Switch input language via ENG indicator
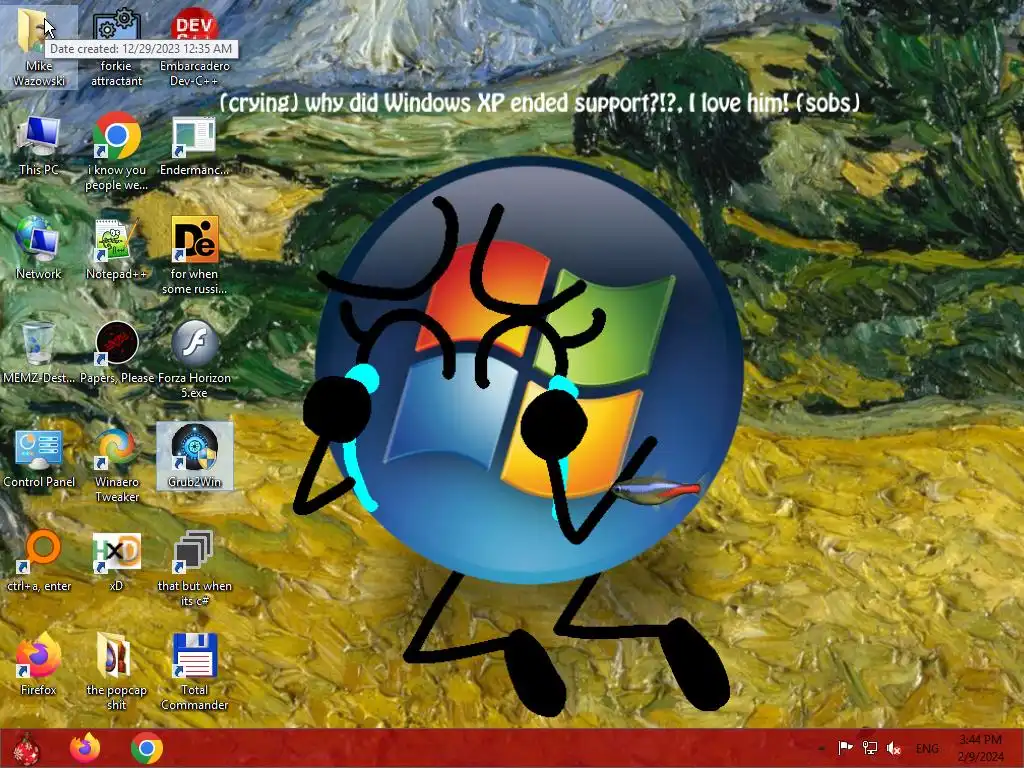 [927, 748]
